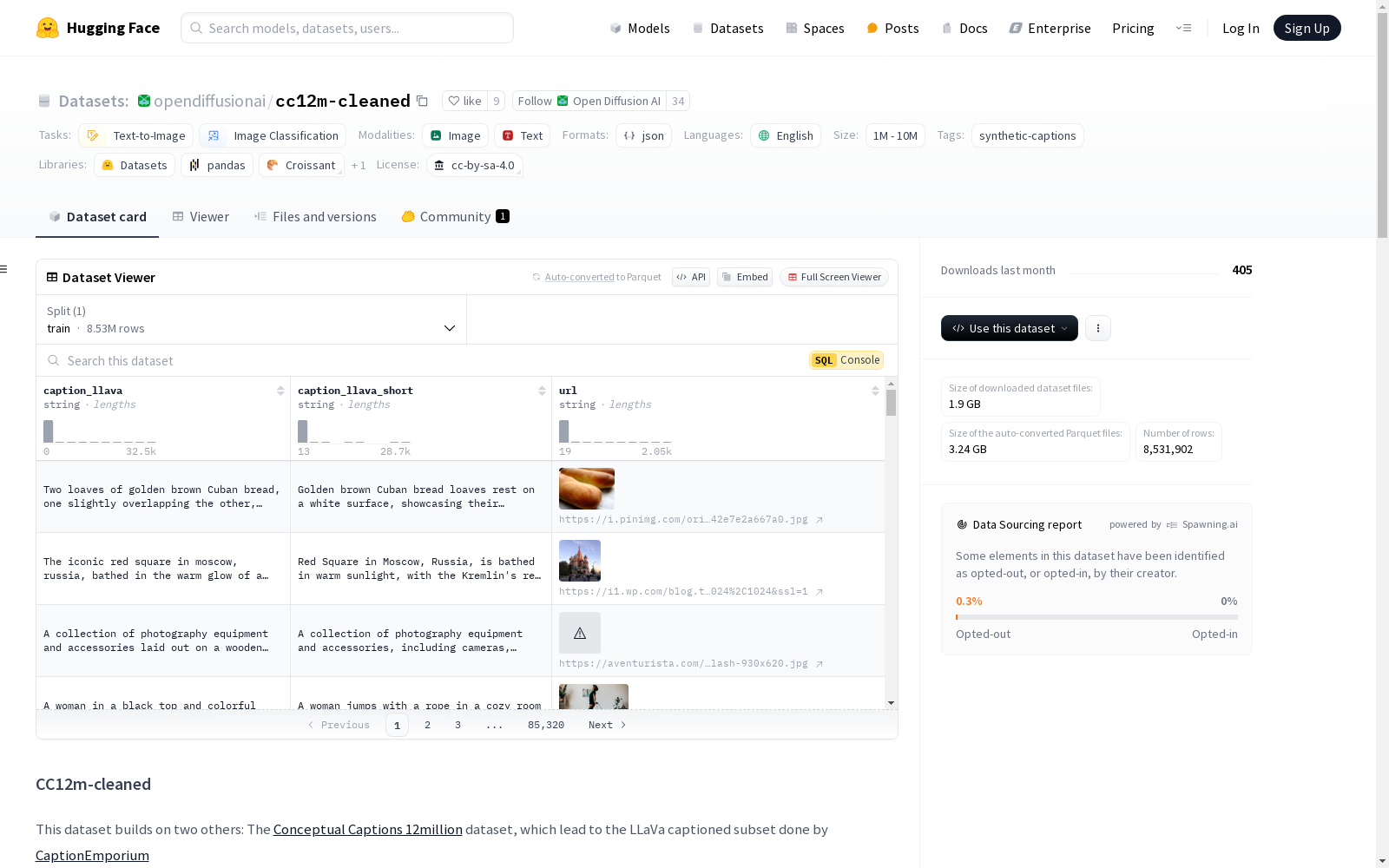Focus the main search models field
The image size is (1389, 868).
pos(347,28)
